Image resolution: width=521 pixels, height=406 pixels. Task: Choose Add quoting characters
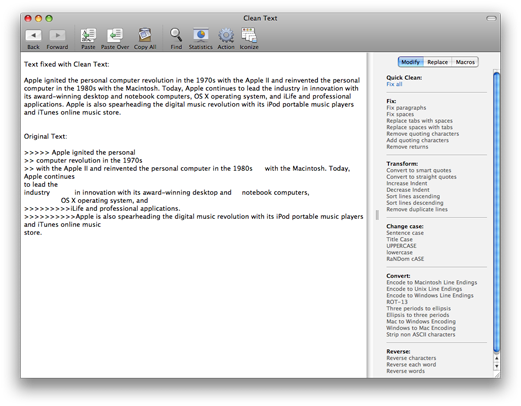point(417,140)
